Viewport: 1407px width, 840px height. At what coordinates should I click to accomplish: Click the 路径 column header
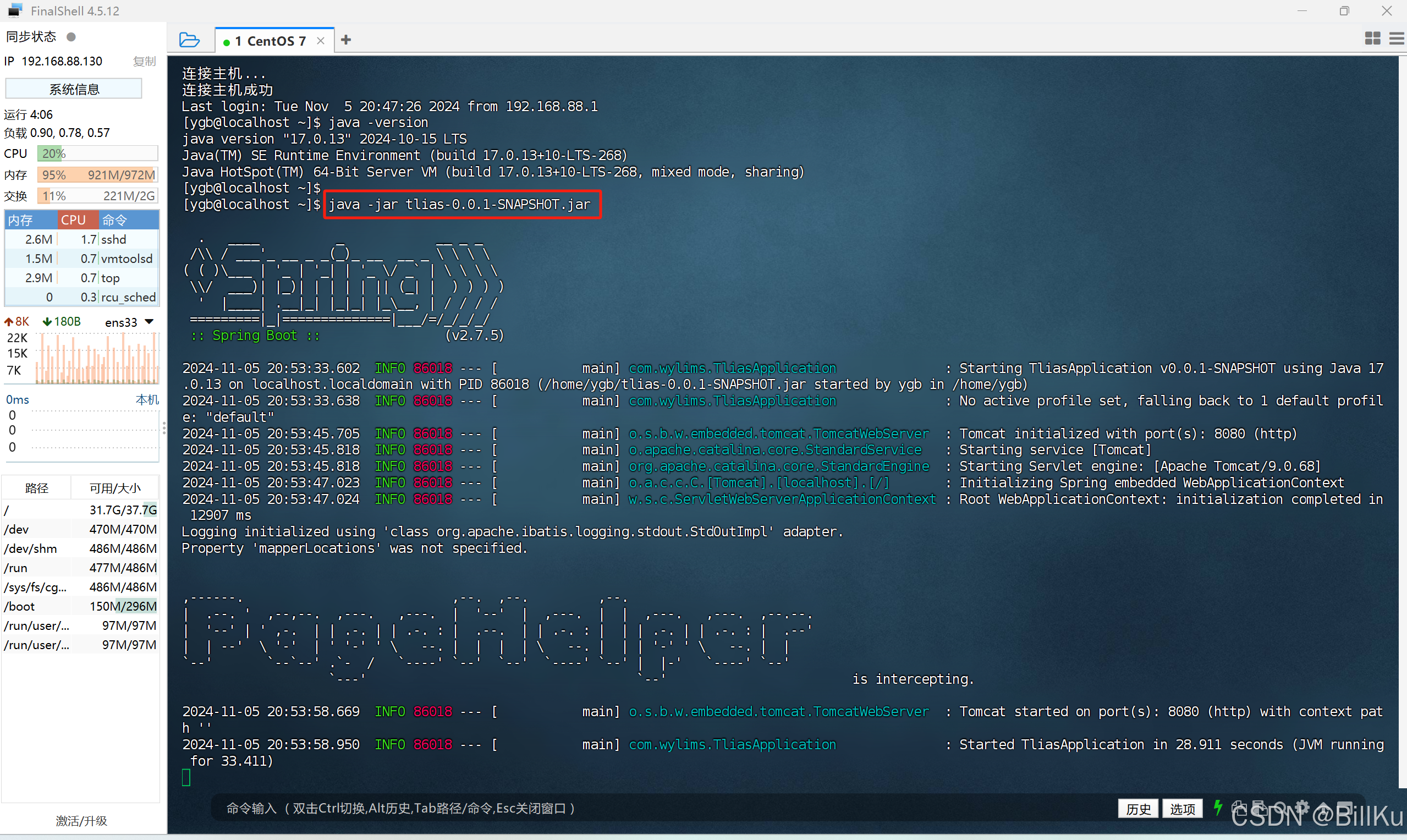tap(37, 488)
